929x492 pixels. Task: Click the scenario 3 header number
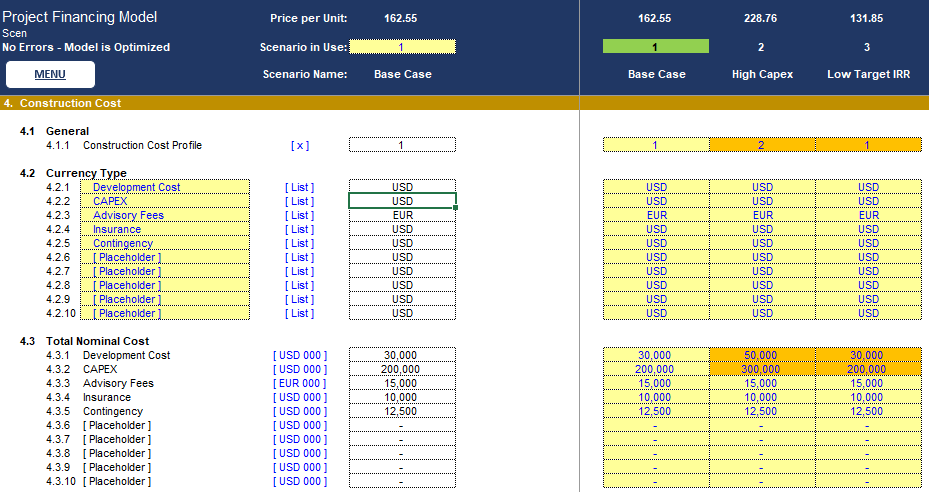pos(867,47)
